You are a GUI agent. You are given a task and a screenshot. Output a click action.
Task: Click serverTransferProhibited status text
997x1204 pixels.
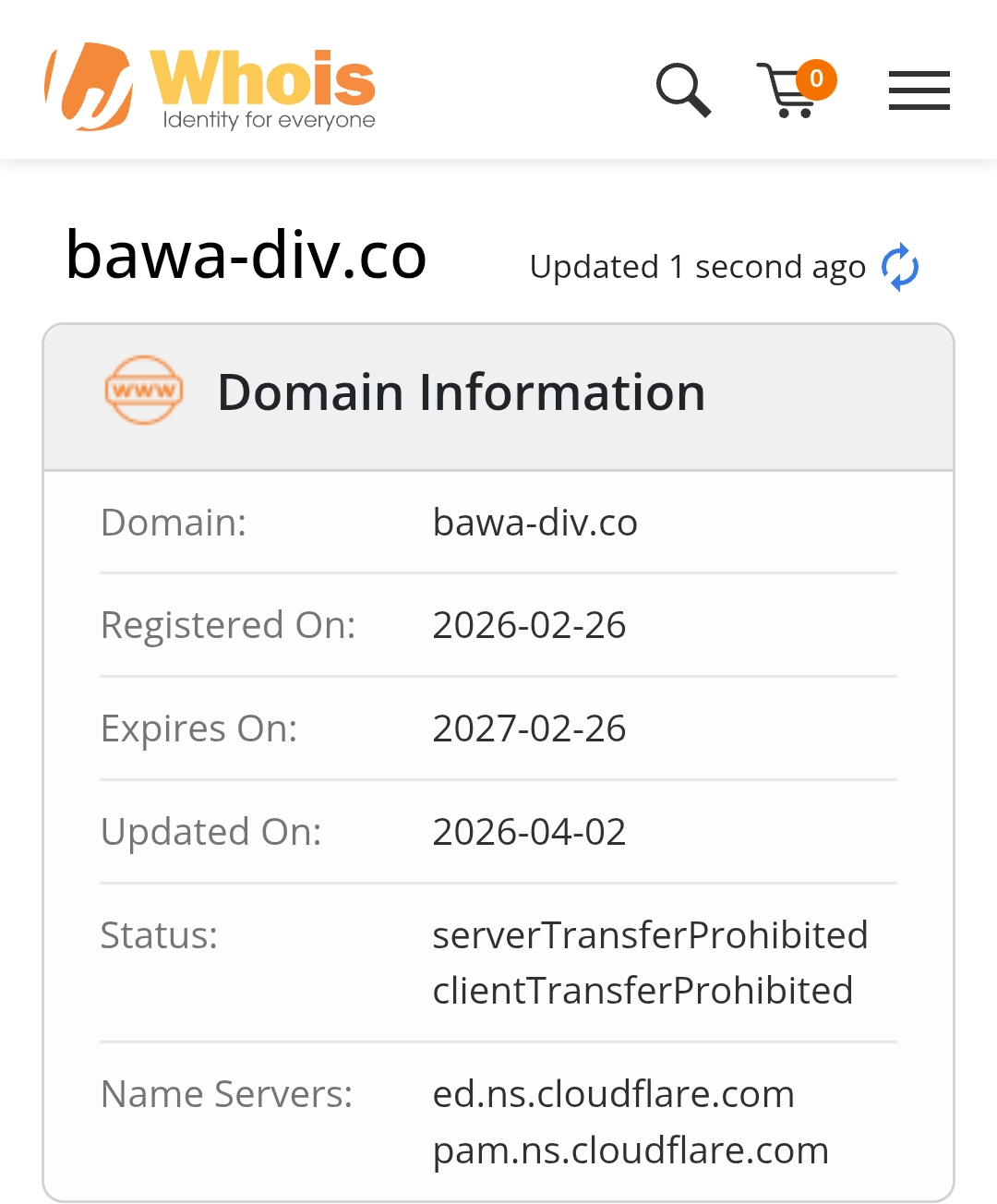pyautogui.click(x=650, y=935)
